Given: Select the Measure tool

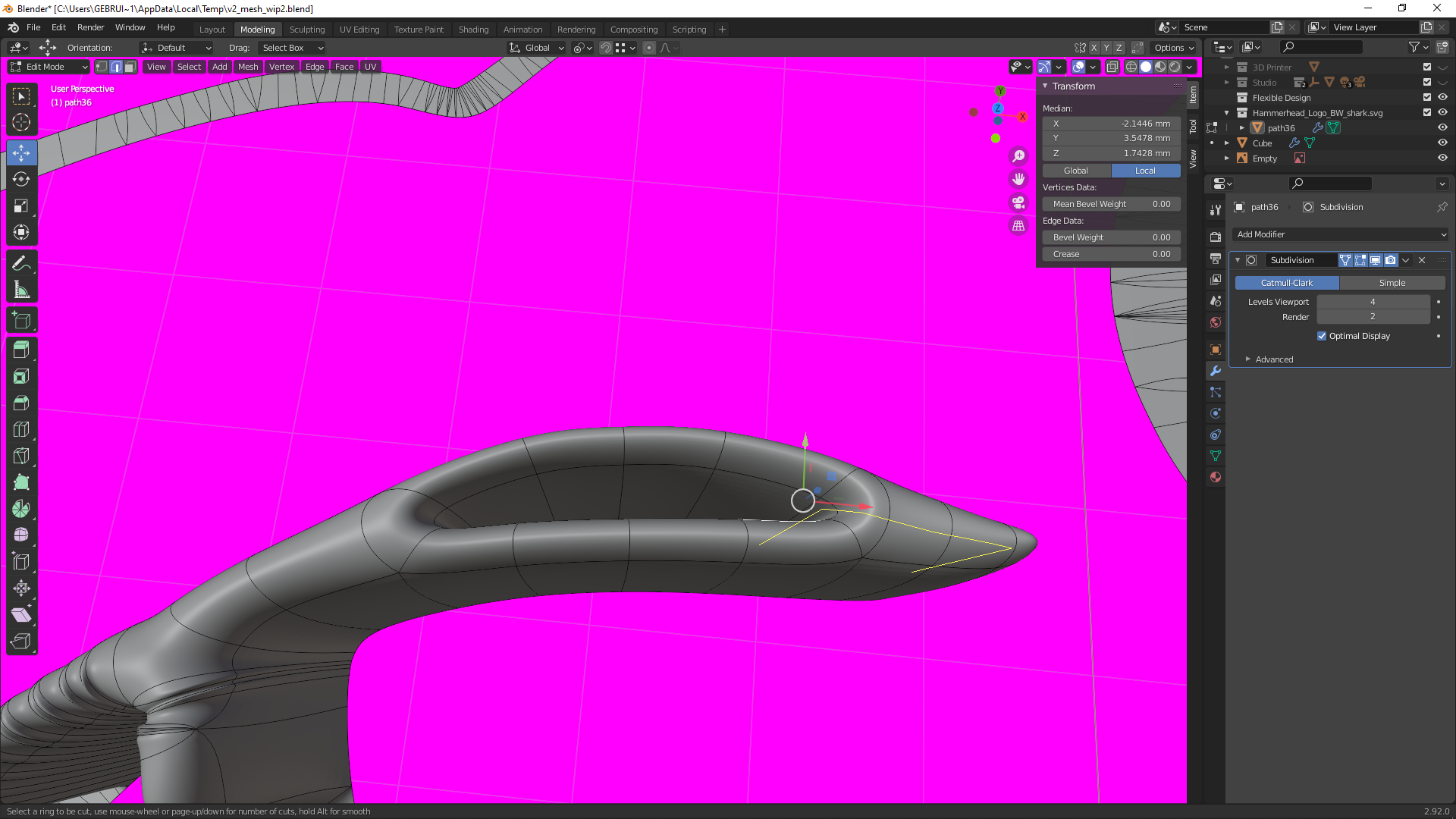Looking at the screenshot, I should [21, 290].
